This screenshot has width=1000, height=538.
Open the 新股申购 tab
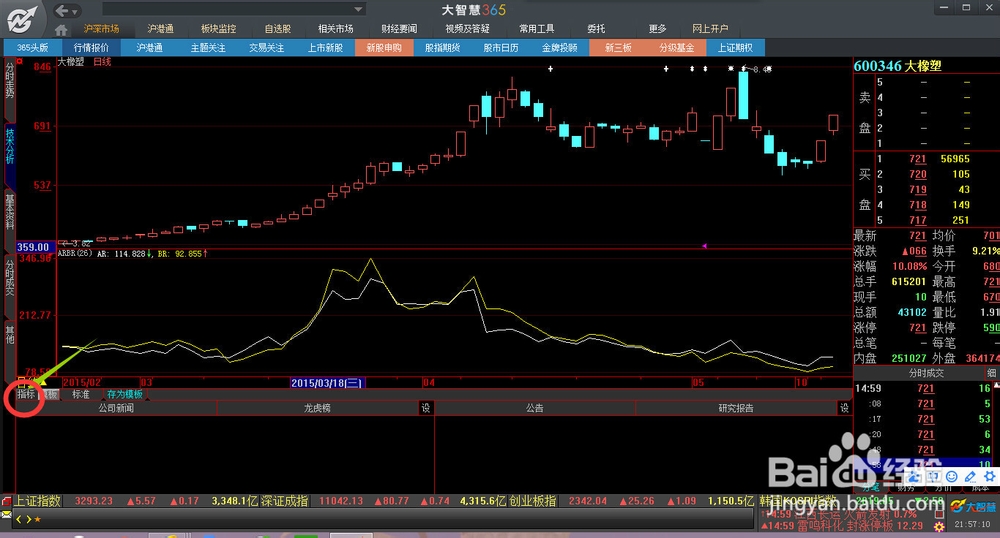coord(384,48)
